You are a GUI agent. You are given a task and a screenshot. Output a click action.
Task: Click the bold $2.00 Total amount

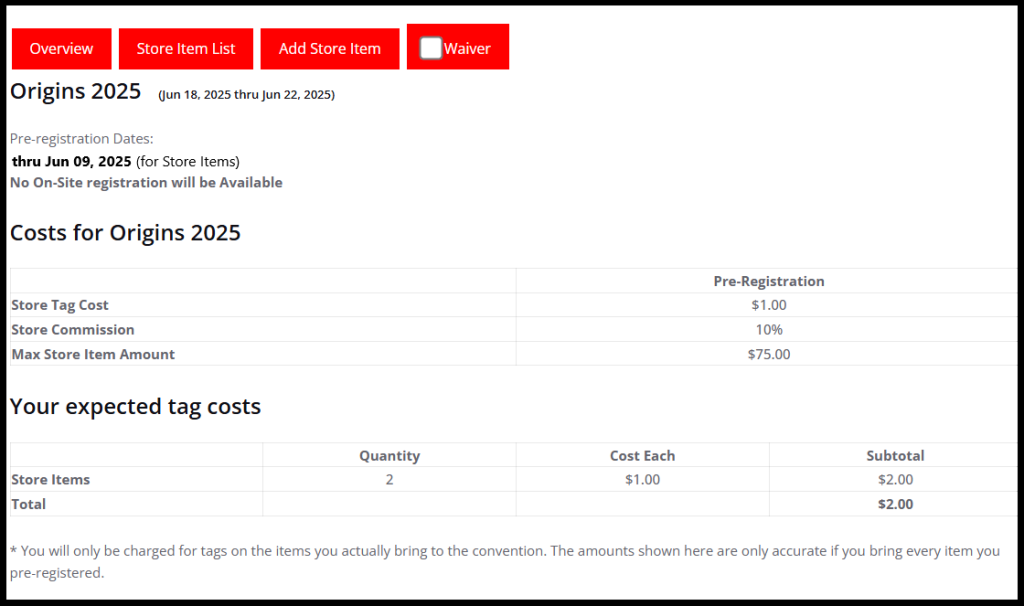895,504
